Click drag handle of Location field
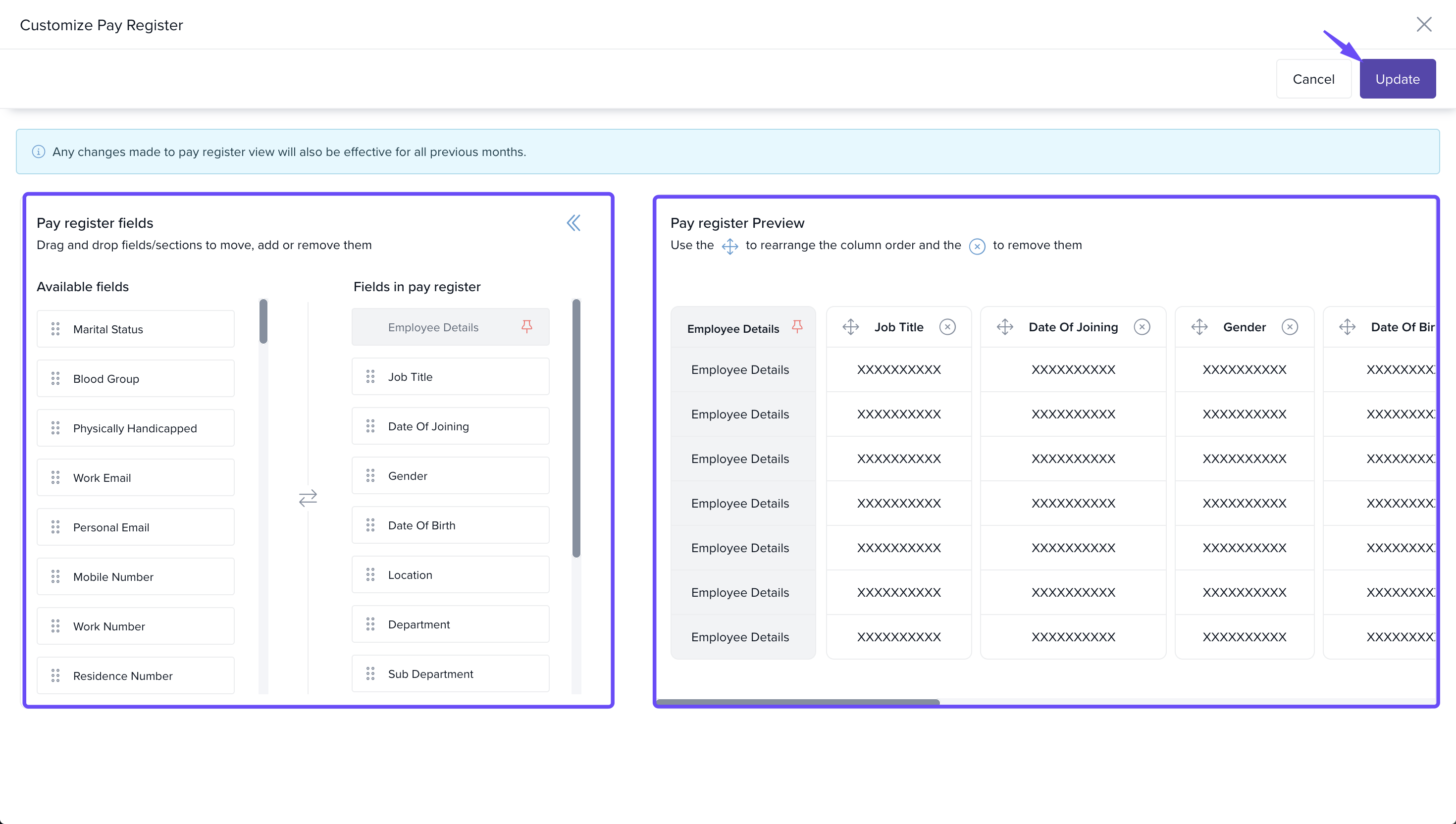The image size is (1456, 824). pos(370,574)
